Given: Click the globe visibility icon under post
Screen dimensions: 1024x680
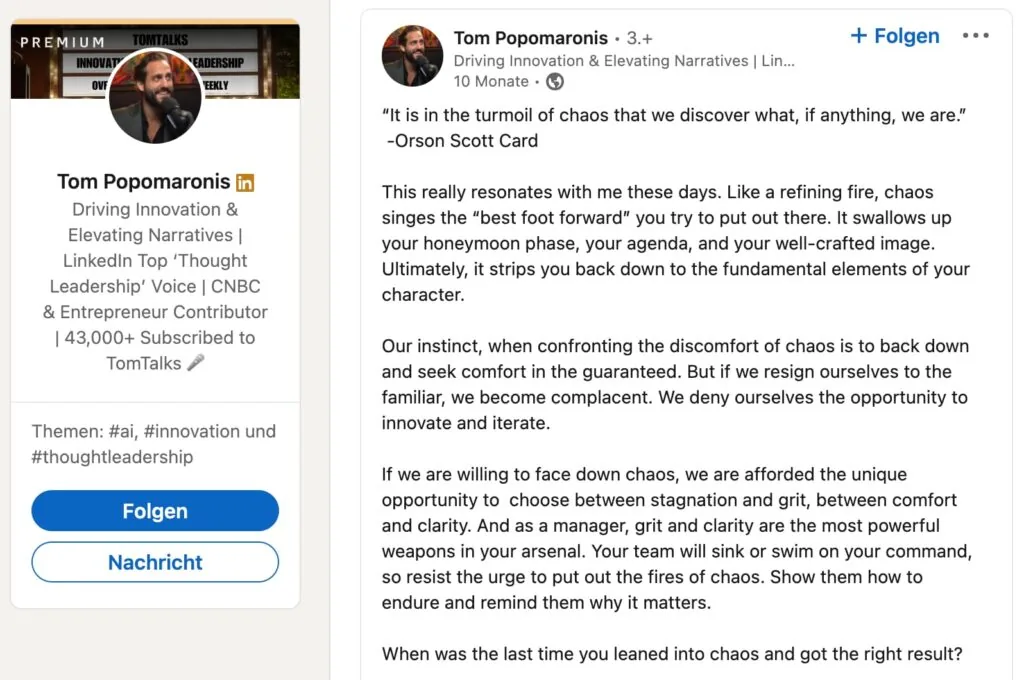Looking at the screenshot, I should point(555,82).
